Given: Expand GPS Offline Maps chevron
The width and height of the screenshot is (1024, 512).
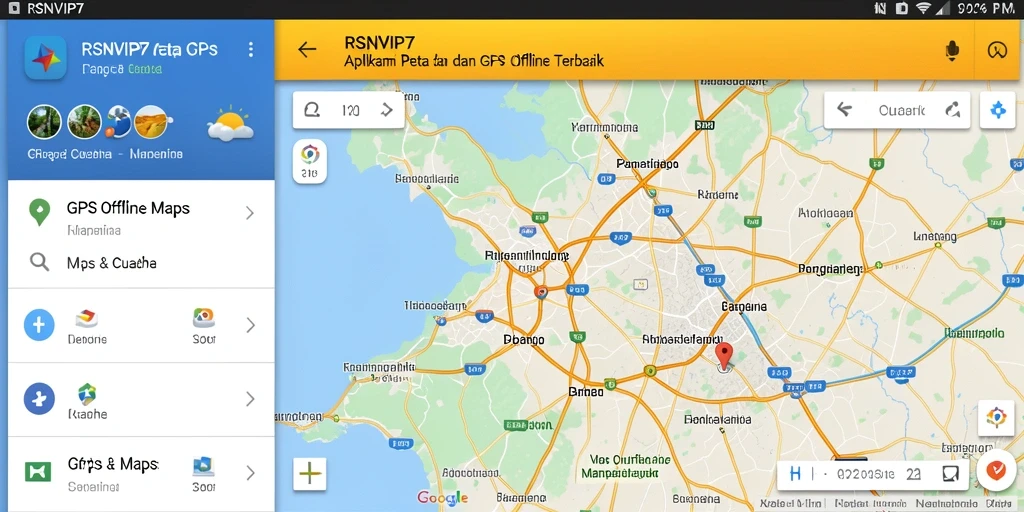Looking at the screenshot, I should pos(249,212).
